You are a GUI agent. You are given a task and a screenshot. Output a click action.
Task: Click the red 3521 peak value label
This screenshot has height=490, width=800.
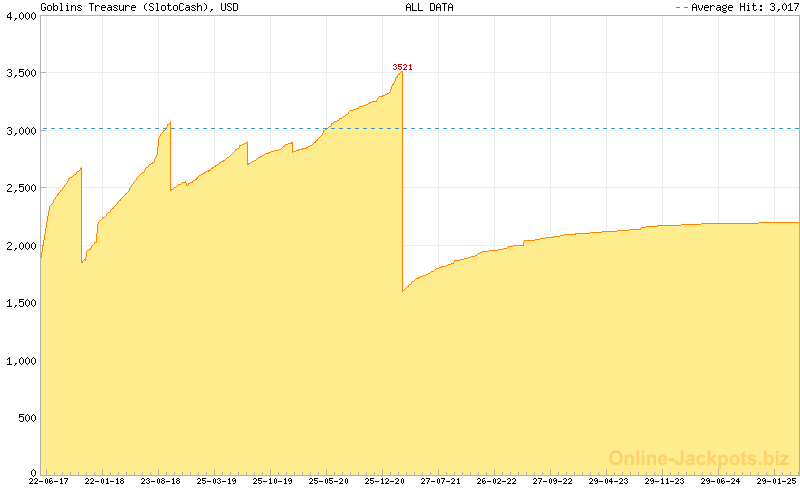point(402,67)
